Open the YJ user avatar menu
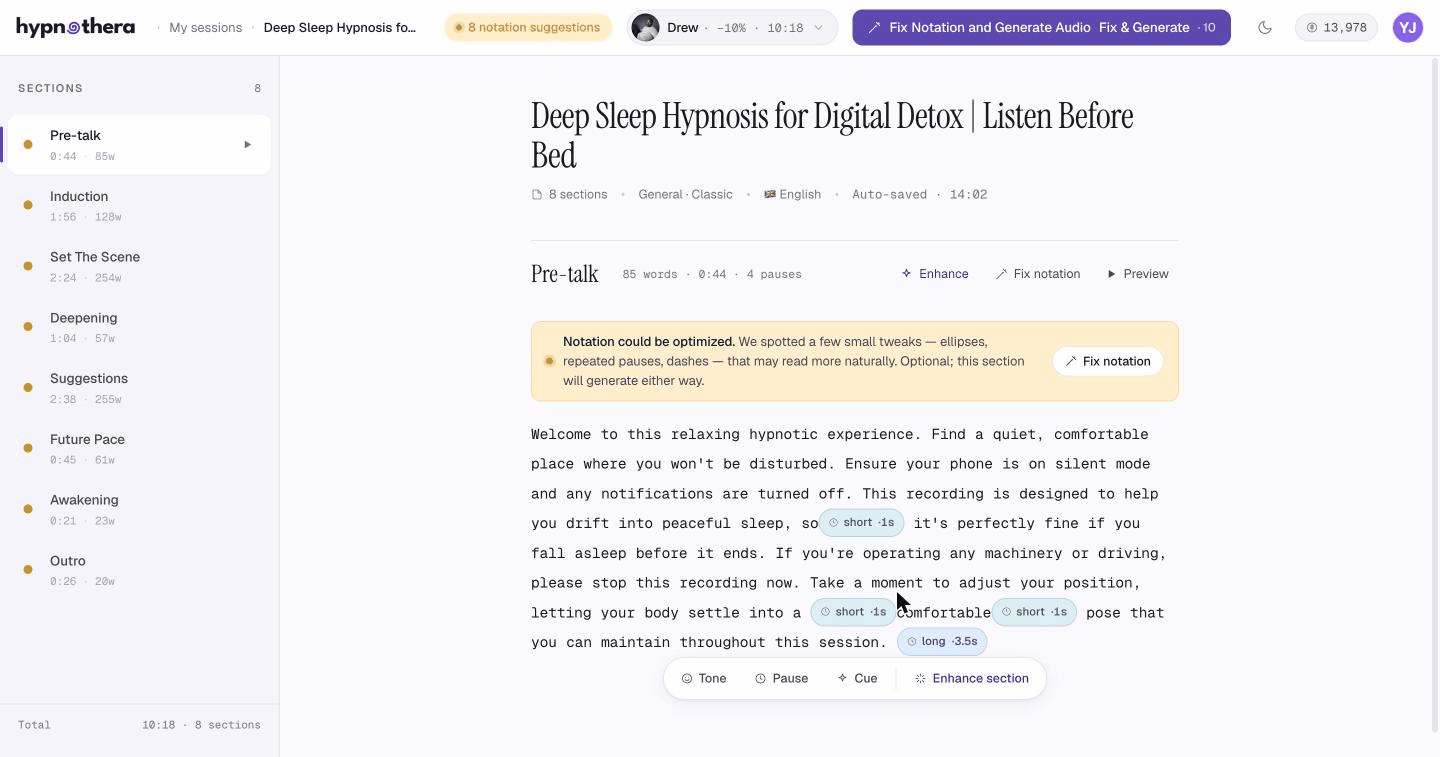This screenshot has width=1440, height=757. pos(1408,28)
